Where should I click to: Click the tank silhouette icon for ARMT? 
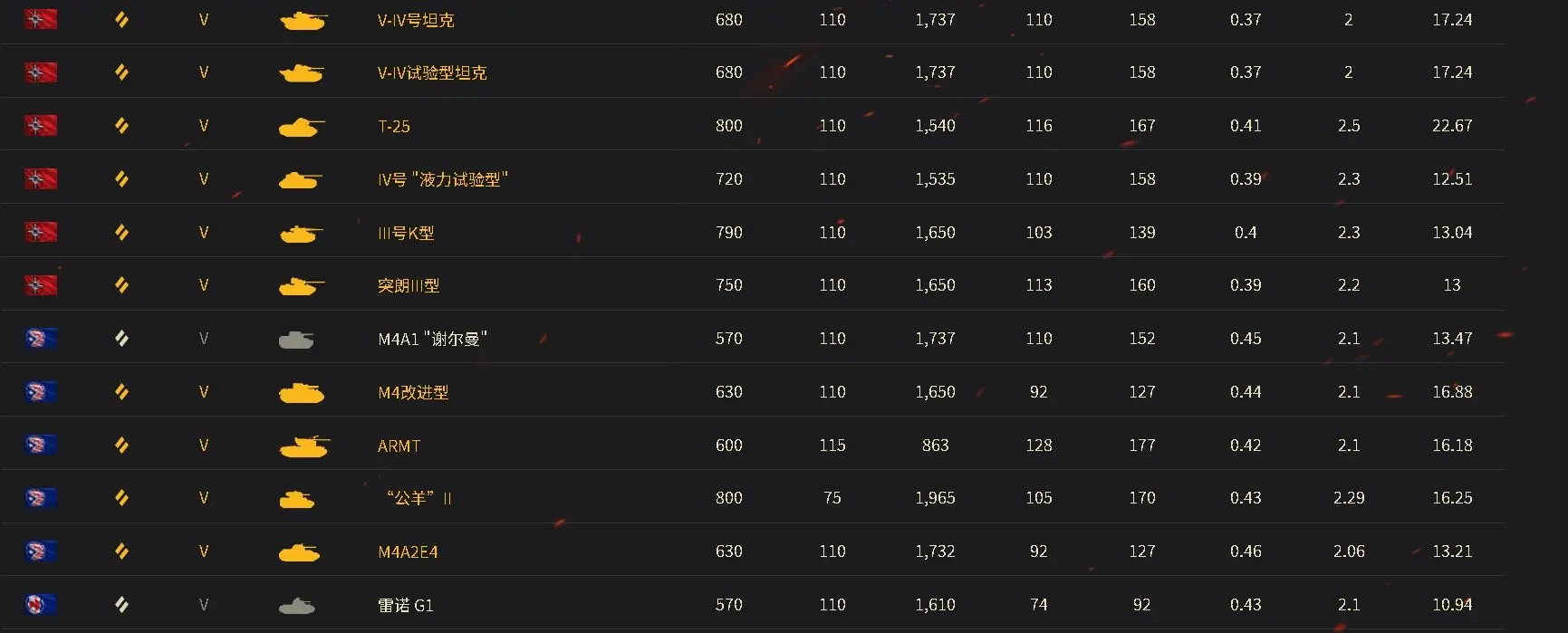(x=303, y=446)
